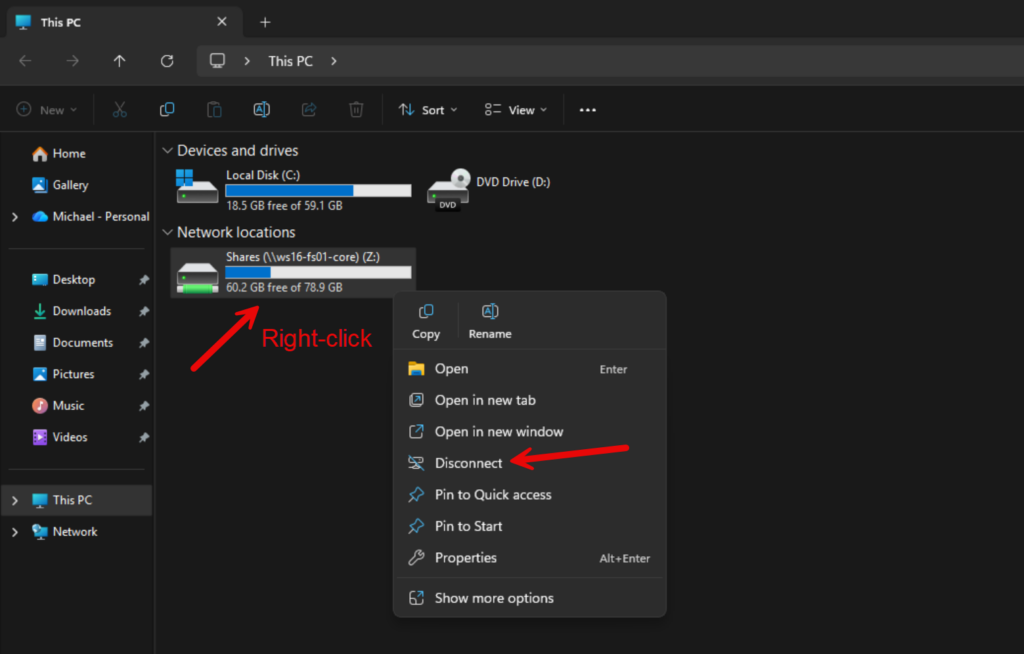The width and height of the screenshot is (1024, 654).
Task: Click This PC in the address bar
Action: point(290,61)
